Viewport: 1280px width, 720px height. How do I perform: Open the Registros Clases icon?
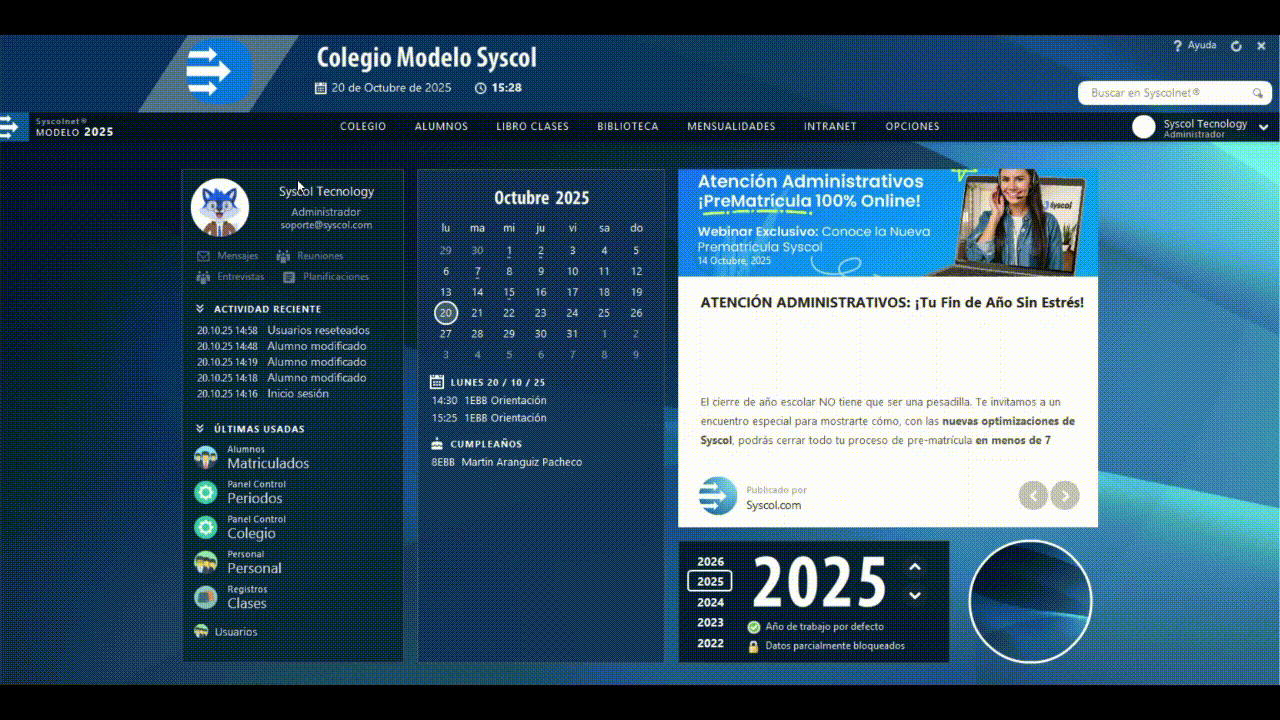click(x=206, y=597)
